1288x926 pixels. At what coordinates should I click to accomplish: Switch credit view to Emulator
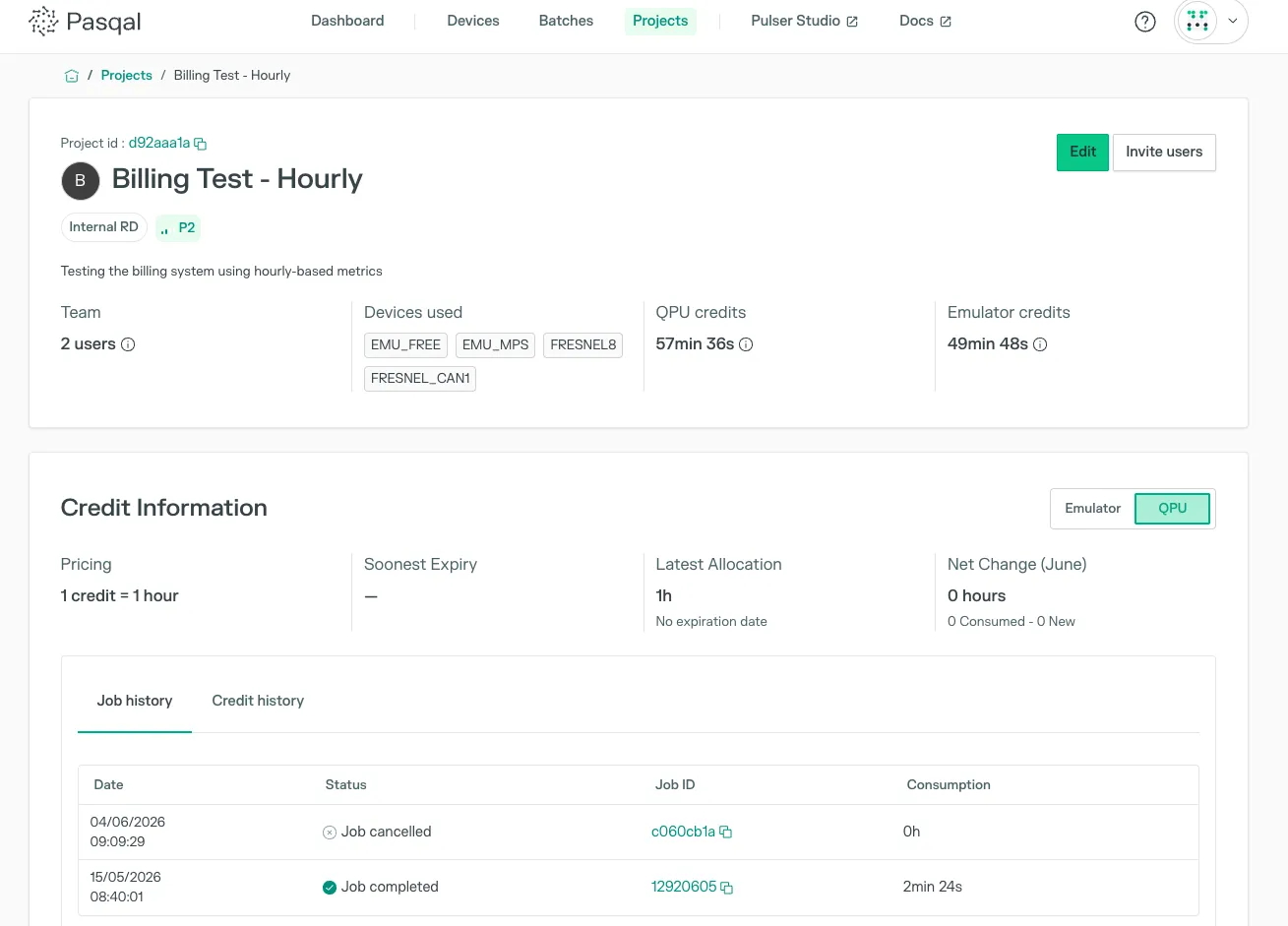tap(1092, 509)
